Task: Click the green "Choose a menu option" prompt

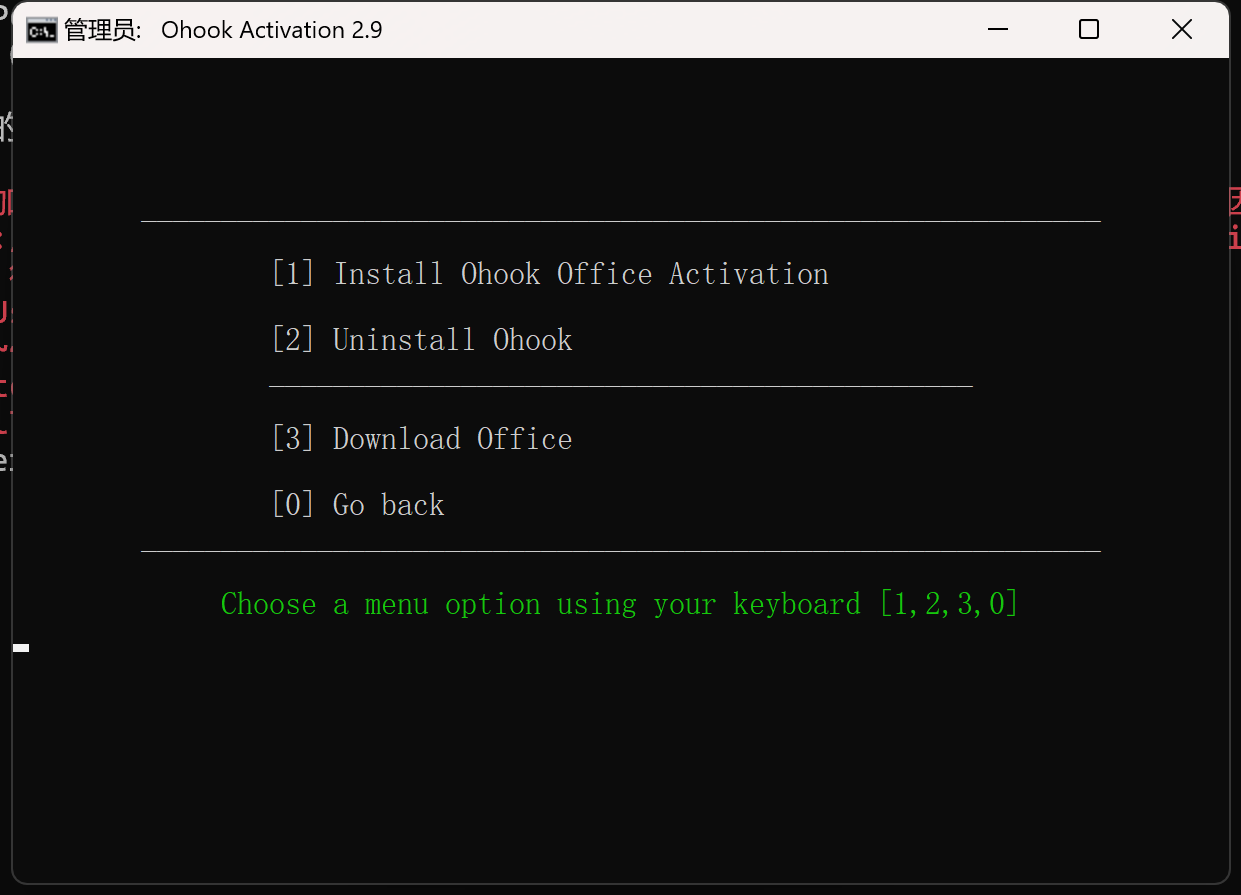Action: pyautogui.click(x=620, y=604)
